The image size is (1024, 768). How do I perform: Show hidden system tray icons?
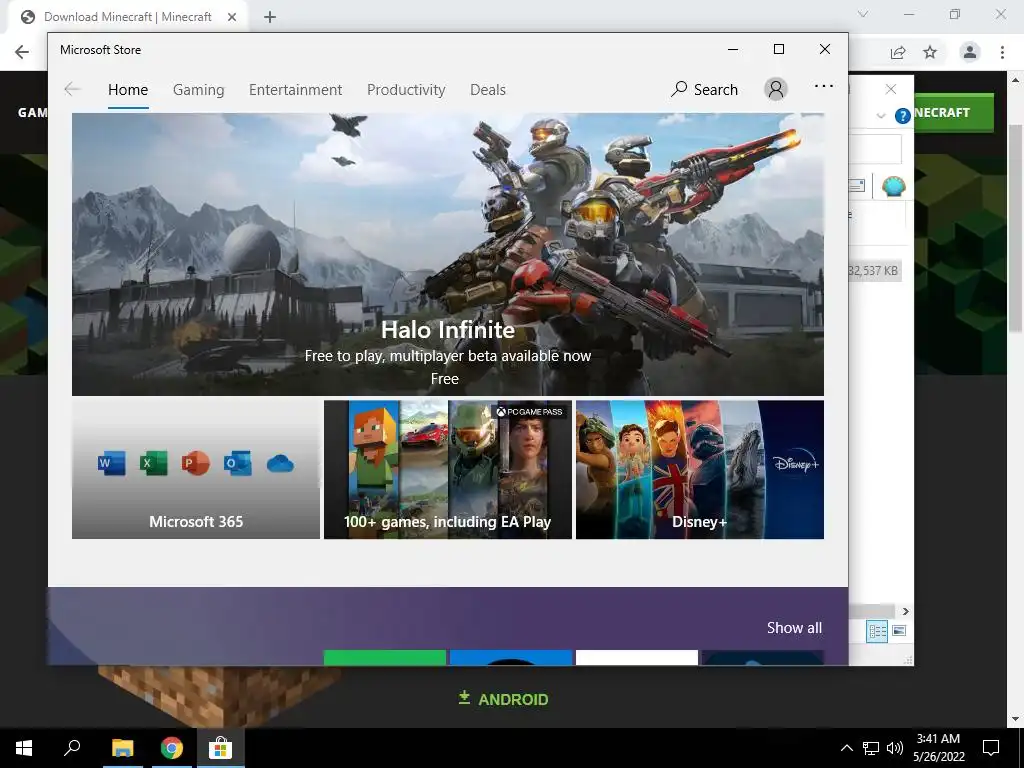846,748
